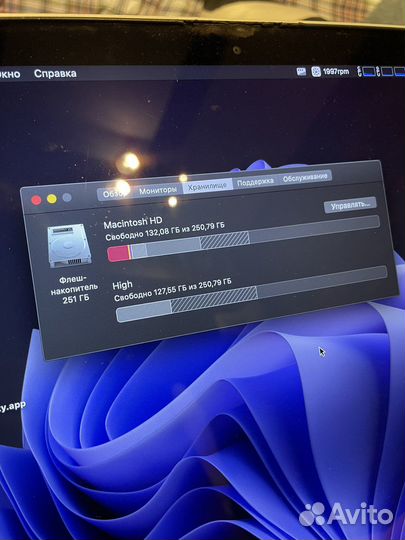405x540 pixels.
Task: Click the memory chip menu bar icon
Action: click(x=301, y=72)
